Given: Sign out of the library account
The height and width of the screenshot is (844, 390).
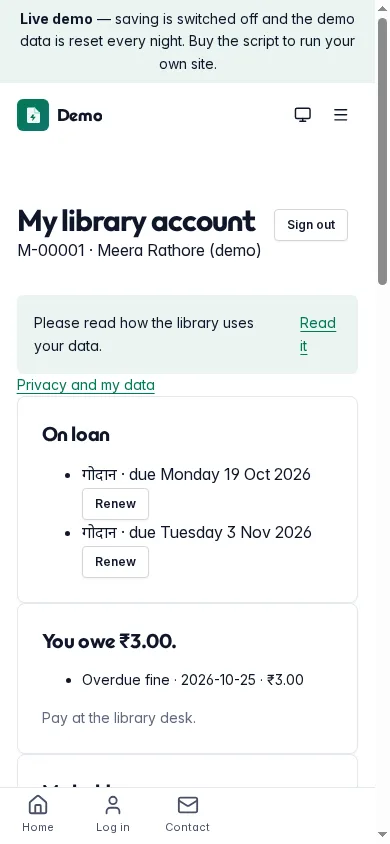Looking at the screenshot, I should coord(311,225).
